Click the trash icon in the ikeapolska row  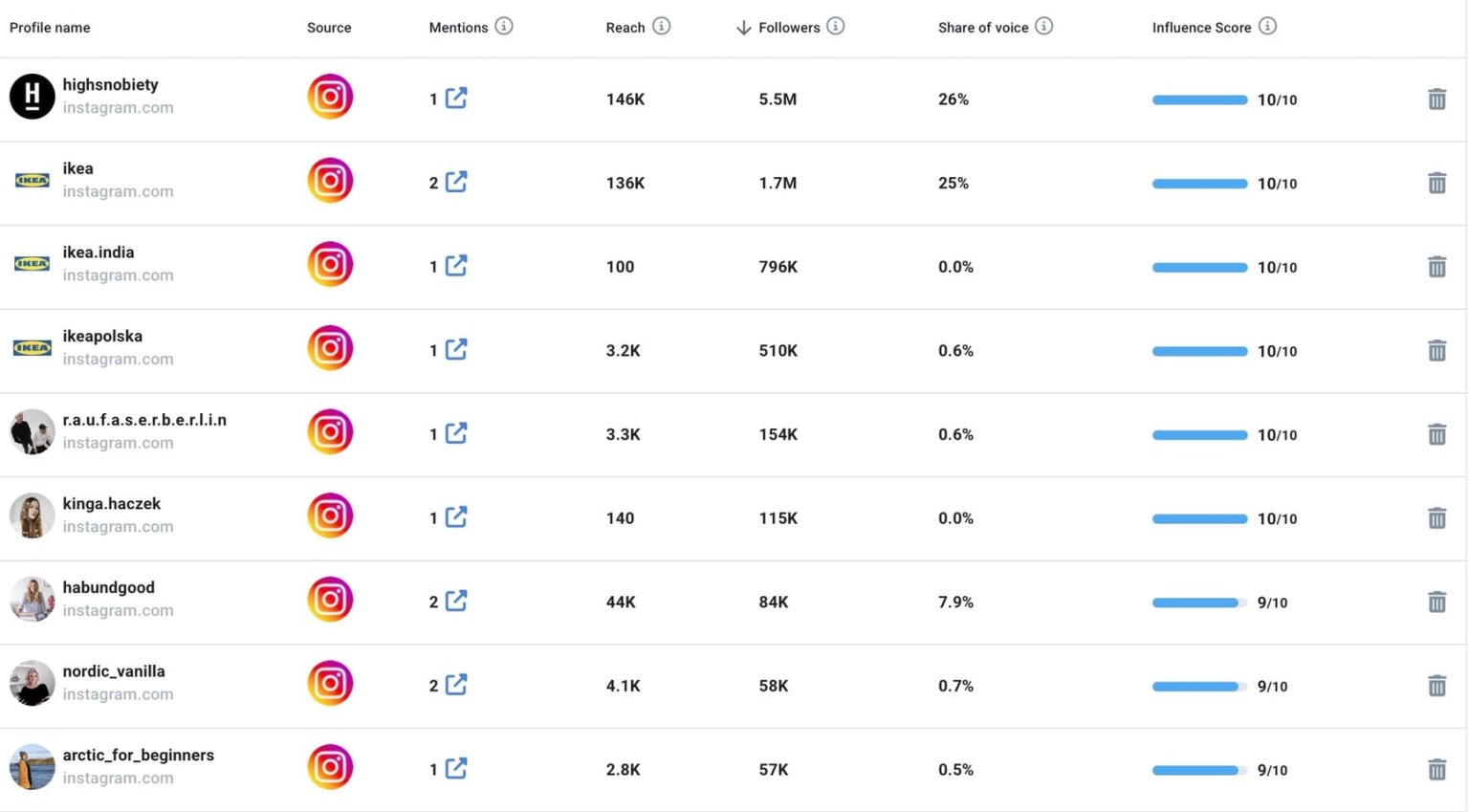[x=1437, y=350]
